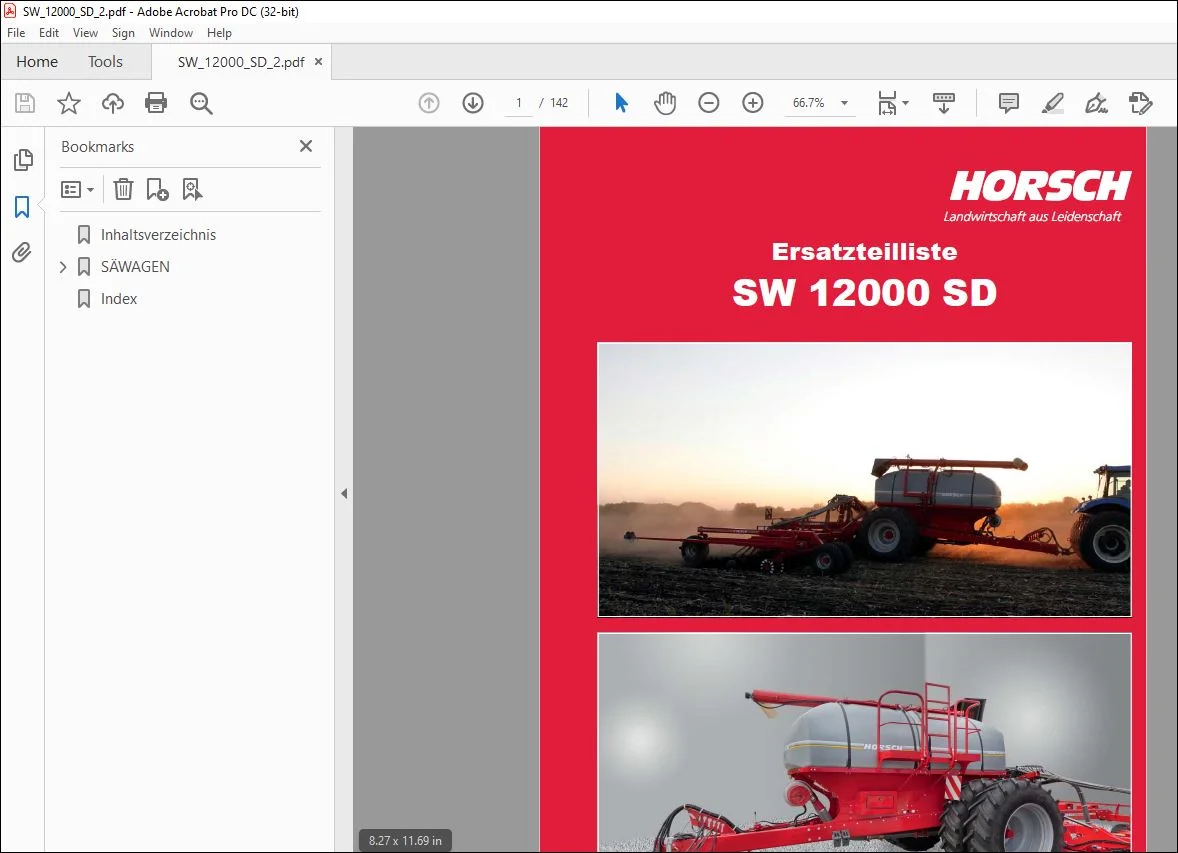The image size is (1178, 853).
Task: Open the Window menu
Action: [x=171, y=33]
